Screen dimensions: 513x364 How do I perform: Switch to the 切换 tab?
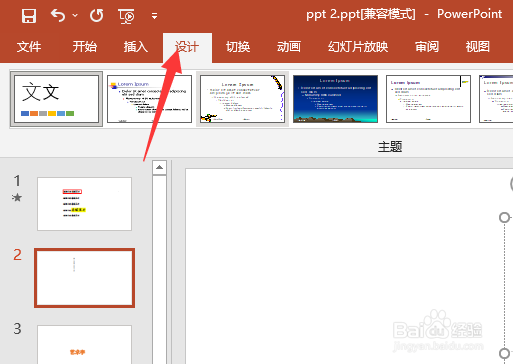click(x=238, y=47)
